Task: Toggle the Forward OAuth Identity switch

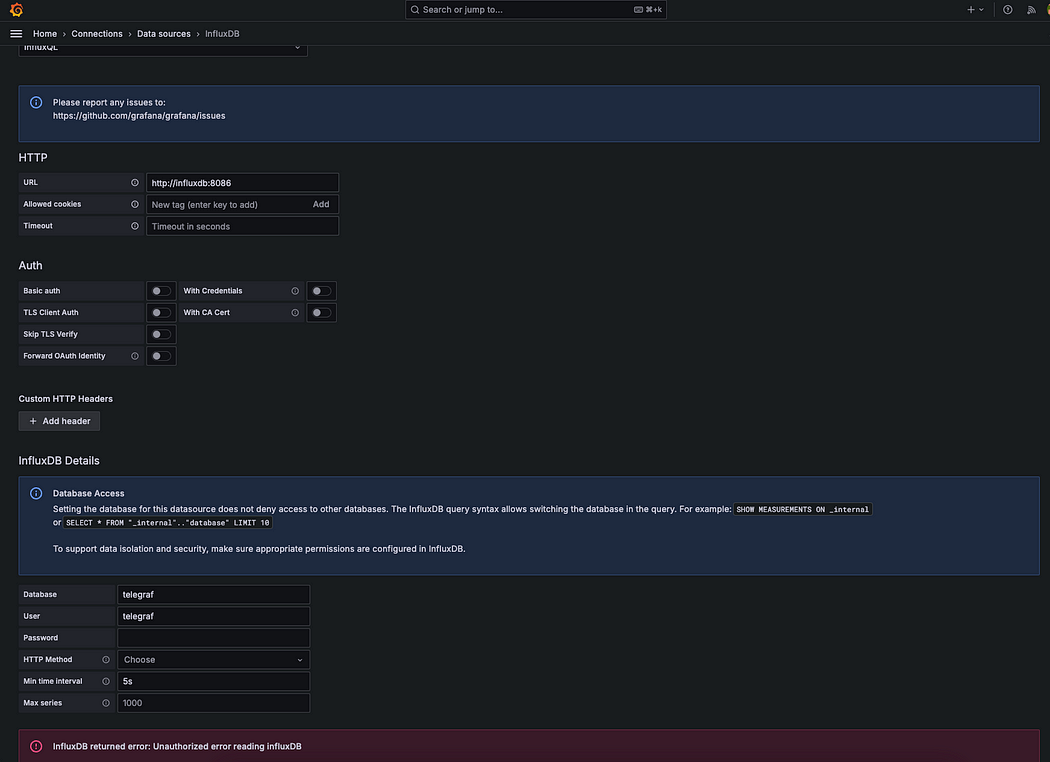Action: click(x=161, y=356)
